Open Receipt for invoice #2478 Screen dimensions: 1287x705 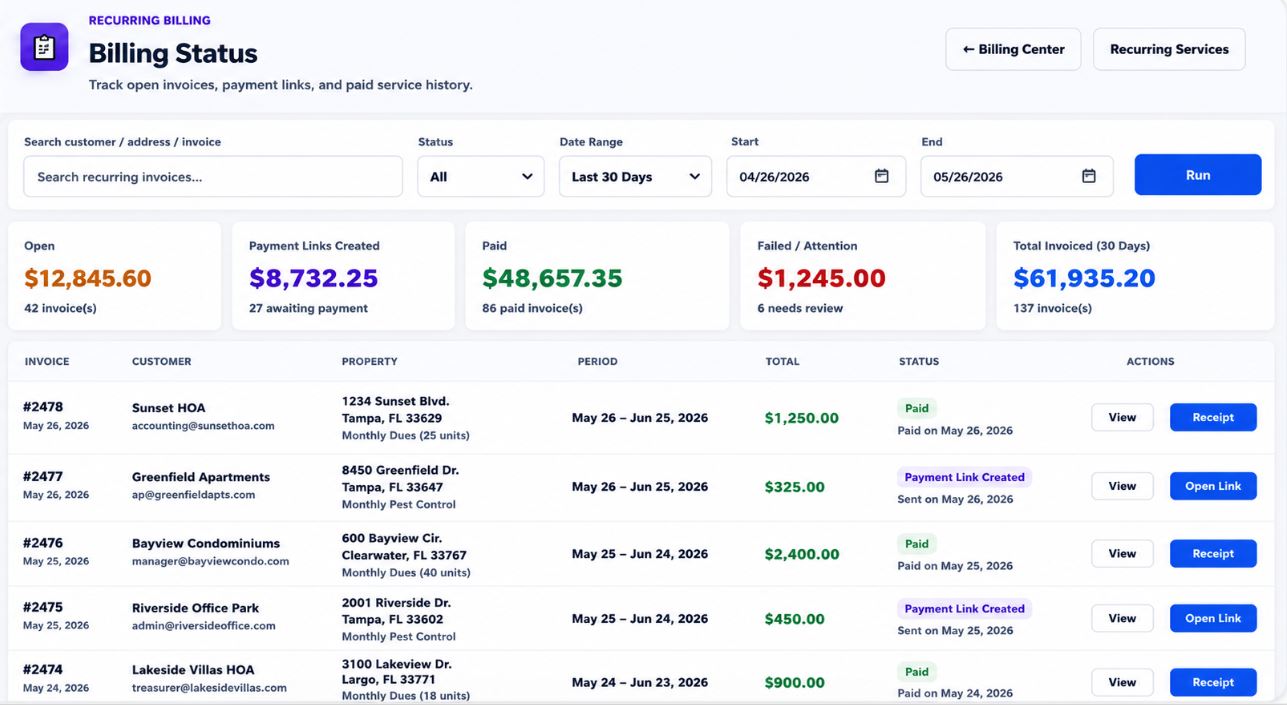coord(1213,417)
